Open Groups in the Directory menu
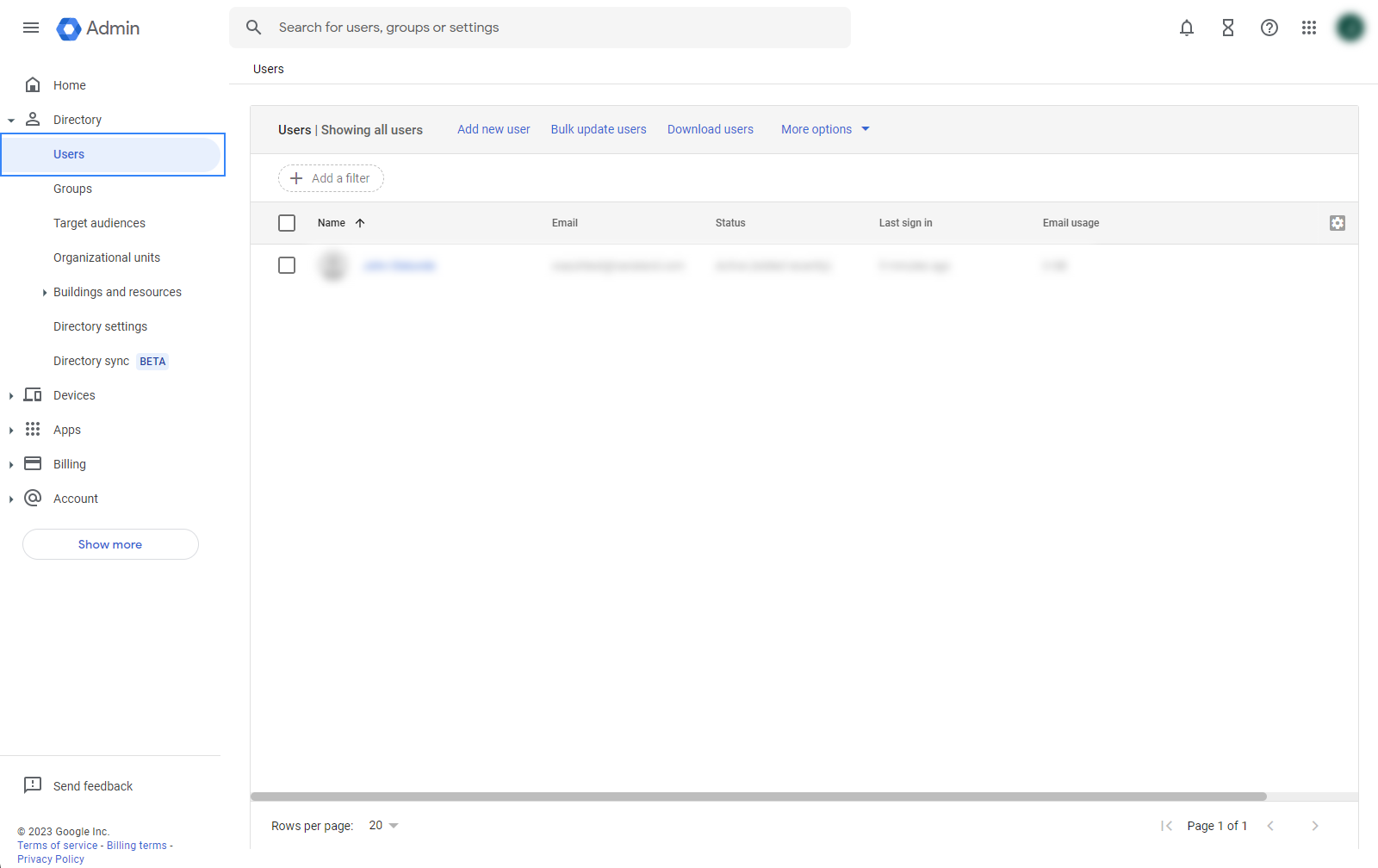The height and width of the screenshot is (868, 1378). [72, 189]
